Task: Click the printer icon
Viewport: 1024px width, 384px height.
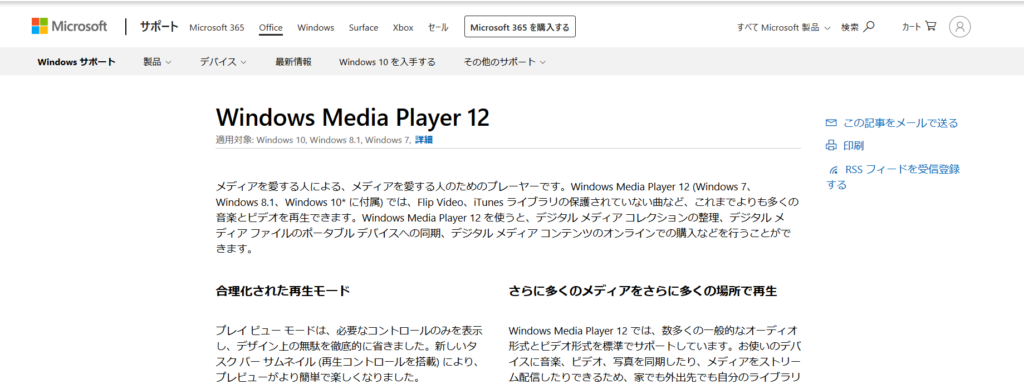Action: [x=831, y=146]
